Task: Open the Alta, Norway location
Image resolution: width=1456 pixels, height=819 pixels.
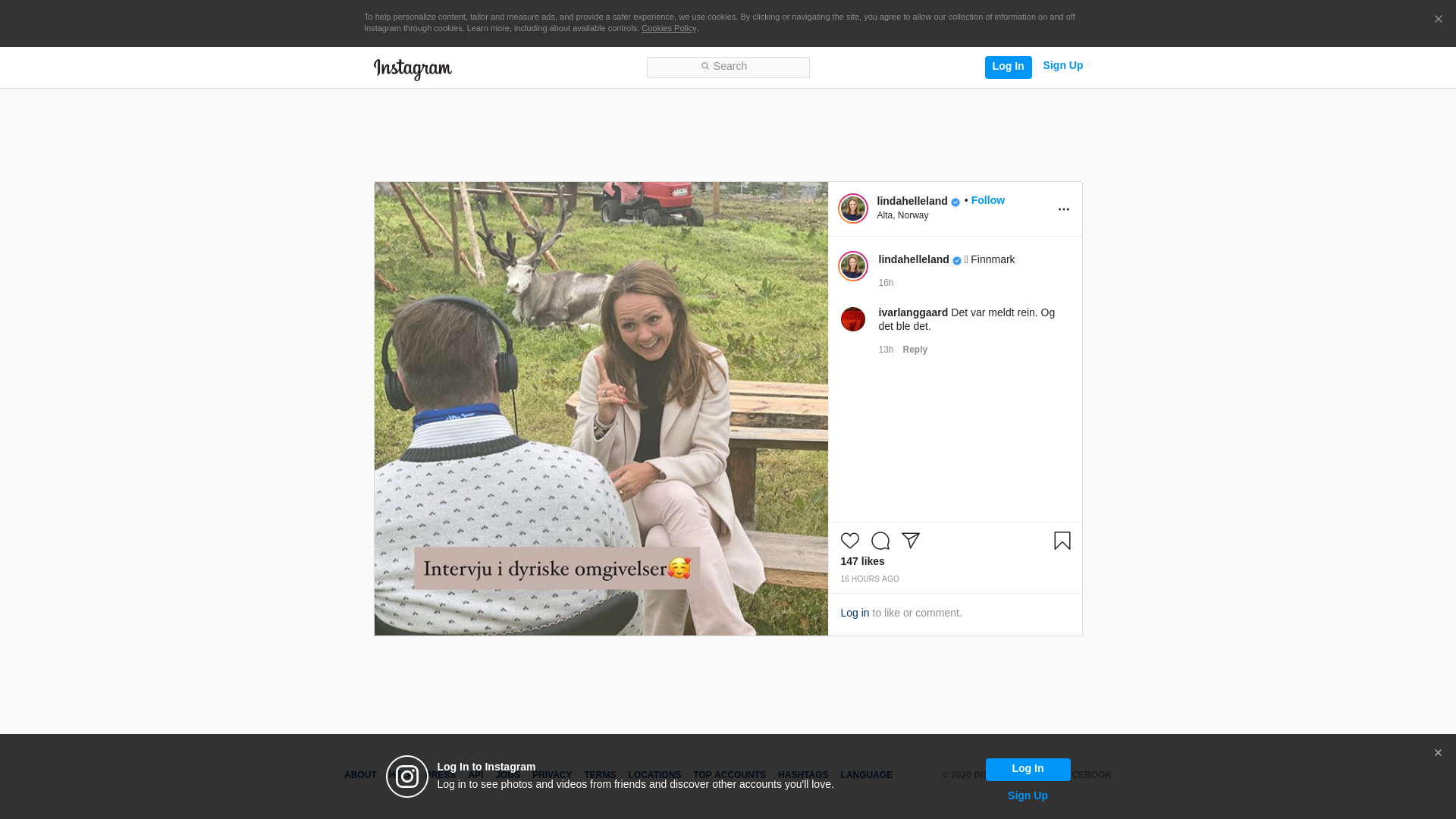Action: pyautogui.click(x=902, y=215)
